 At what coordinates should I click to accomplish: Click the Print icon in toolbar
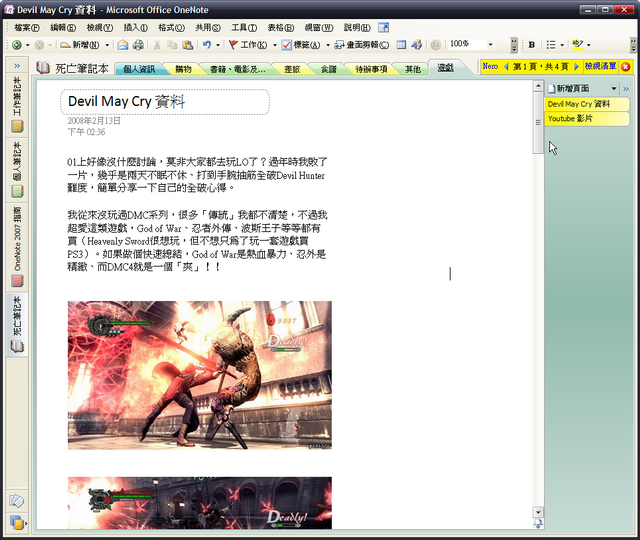tap(138, 45)
